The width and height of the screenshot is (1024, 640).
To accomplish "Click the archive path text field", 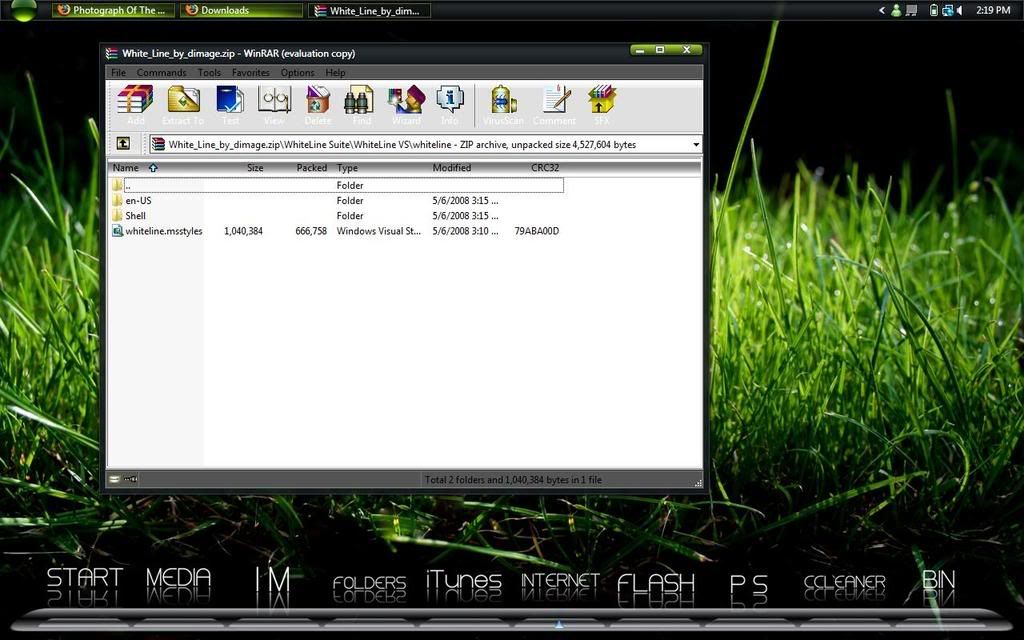I will pyautogui.click(x=425, y=144).
